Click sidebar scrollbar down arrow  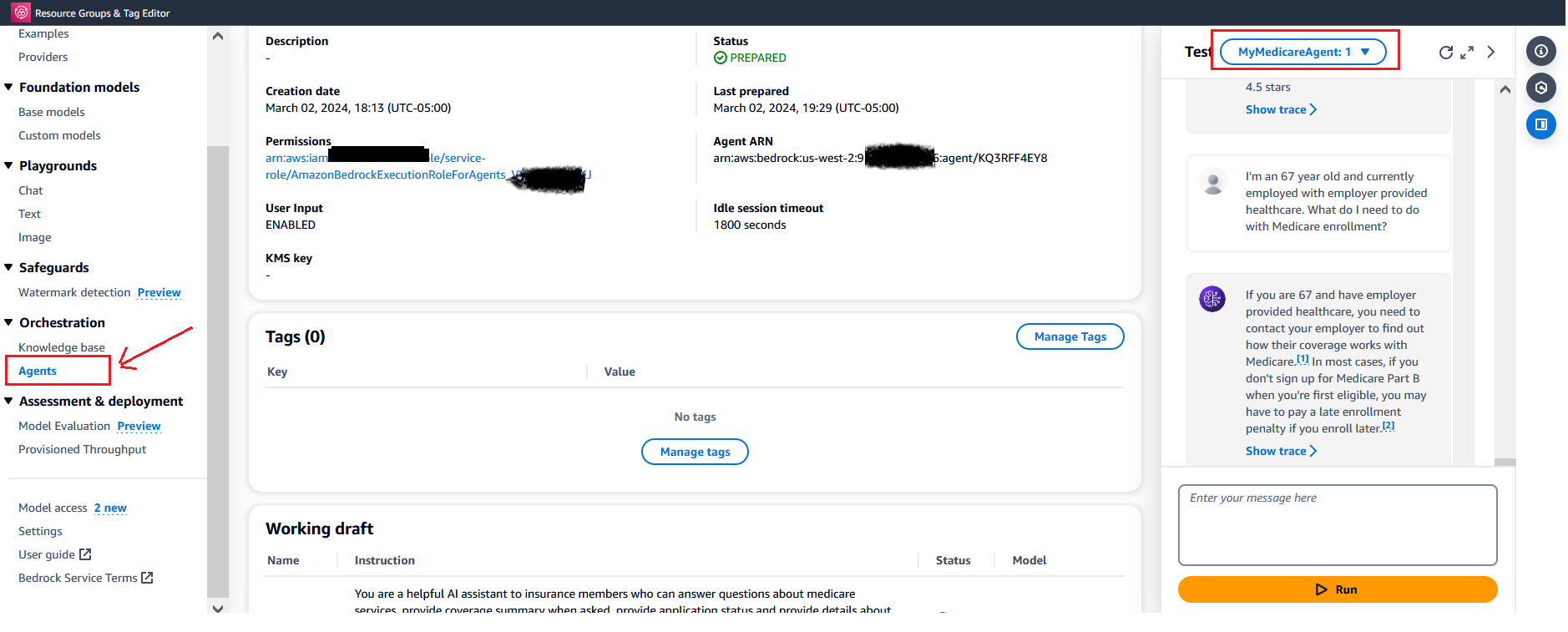(x=218, y=608)
